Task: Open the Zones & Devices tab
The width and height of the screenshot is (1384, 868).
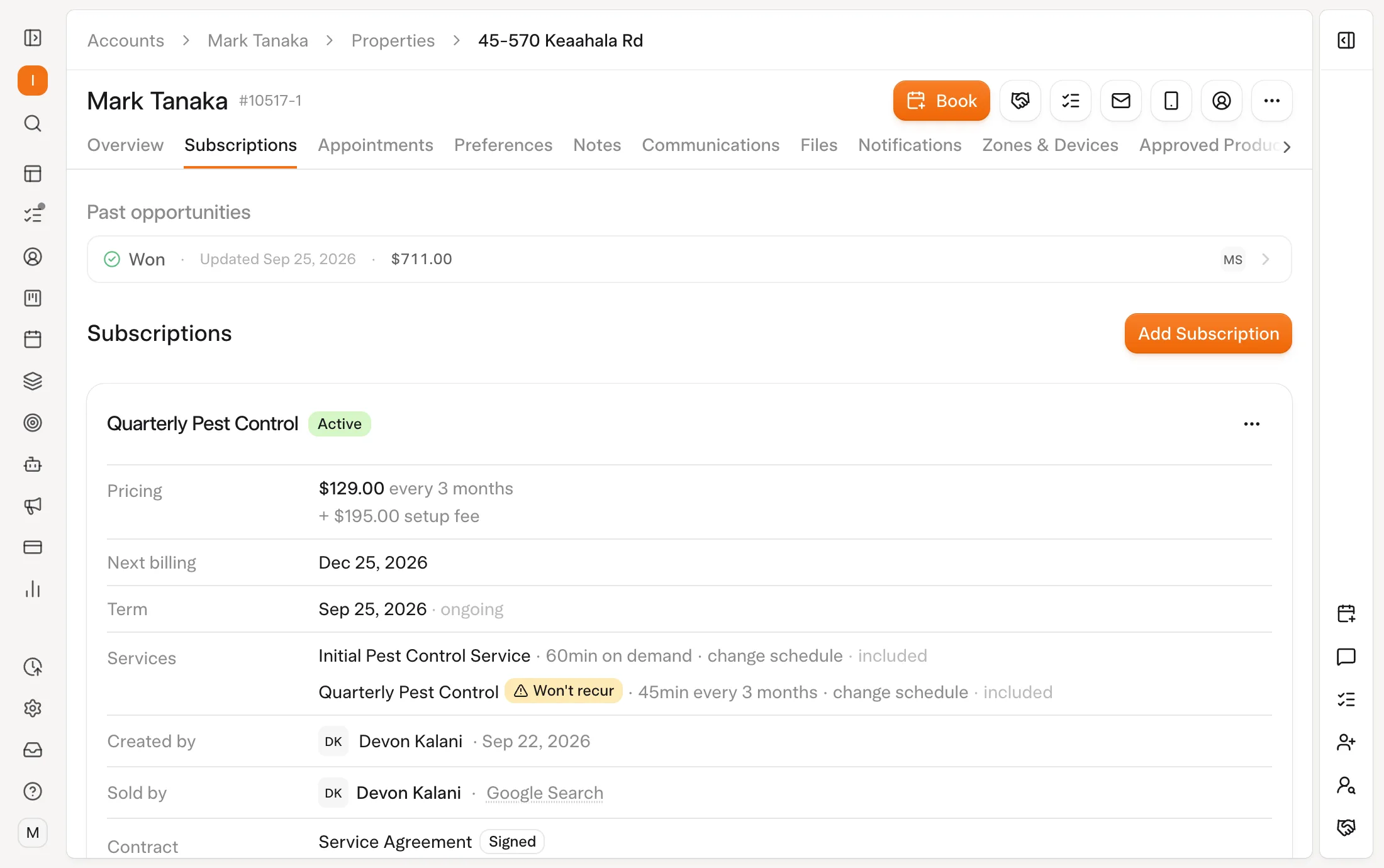Action: click(1051, 145)
